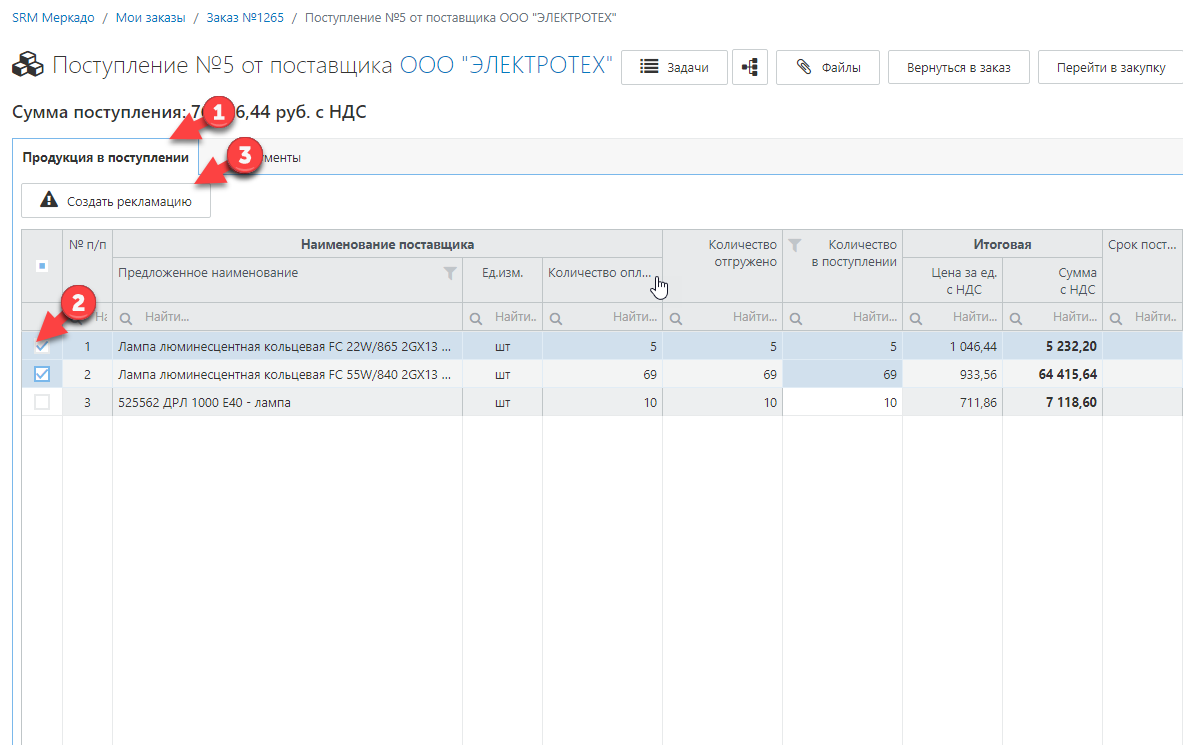The height and width of the screenshot is (745, 1183).
Task: Open the ООО "ЭЛЕКТРОТЕХ" supplier link in title
Action: click(506, 66)
